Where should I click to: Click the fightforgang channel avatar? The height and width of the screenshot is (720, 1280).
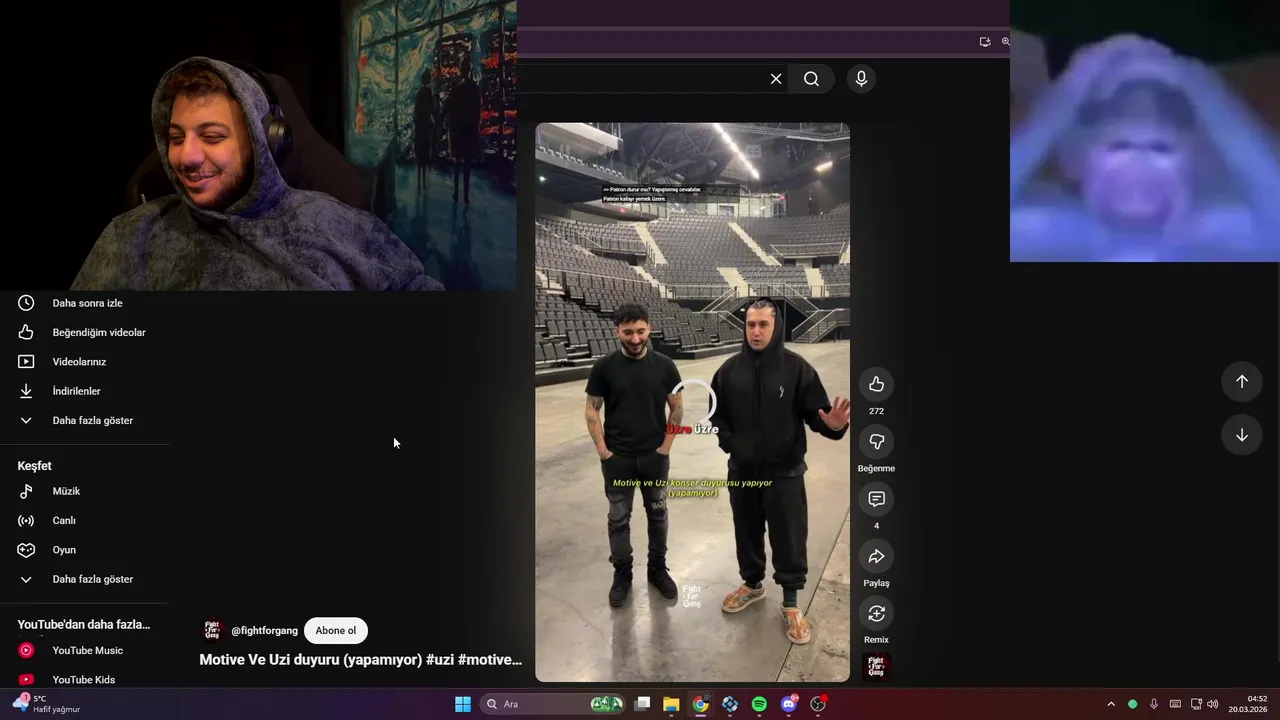tap(212, 630)
